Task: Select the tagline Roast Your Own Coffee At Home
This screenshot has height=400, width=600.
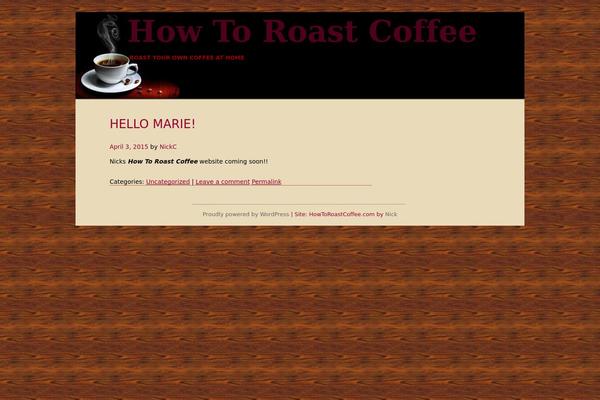Action: coord(187,58)
